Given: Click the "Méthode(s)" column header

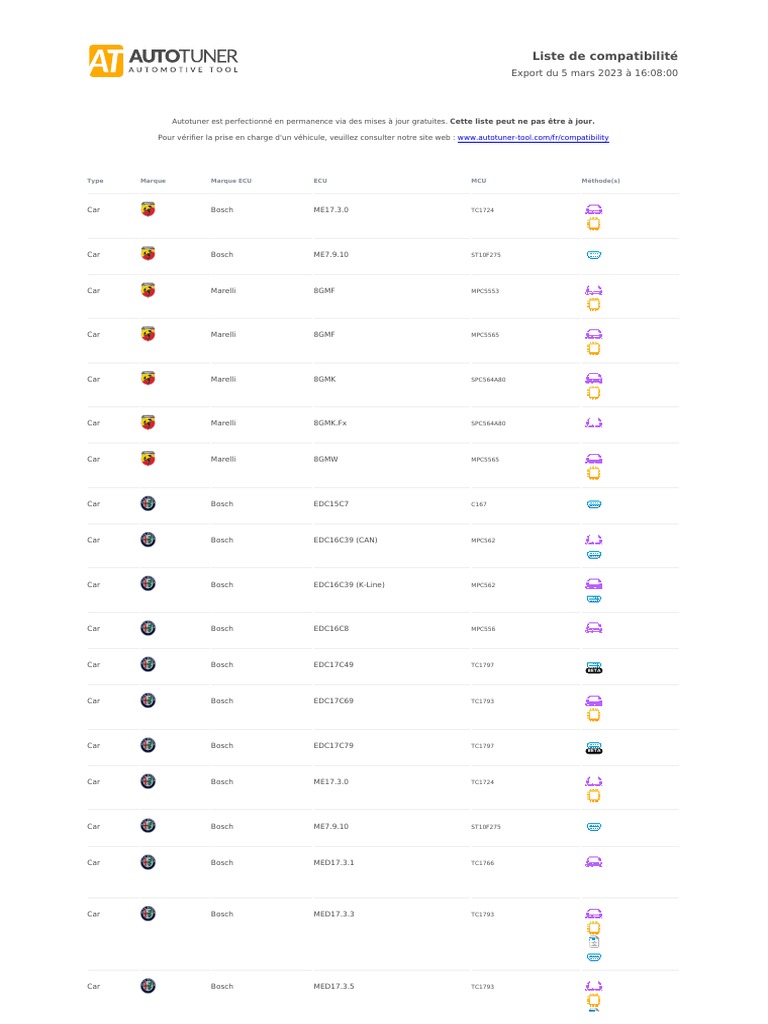Looking at the screenshot, I should click(600, 181).
